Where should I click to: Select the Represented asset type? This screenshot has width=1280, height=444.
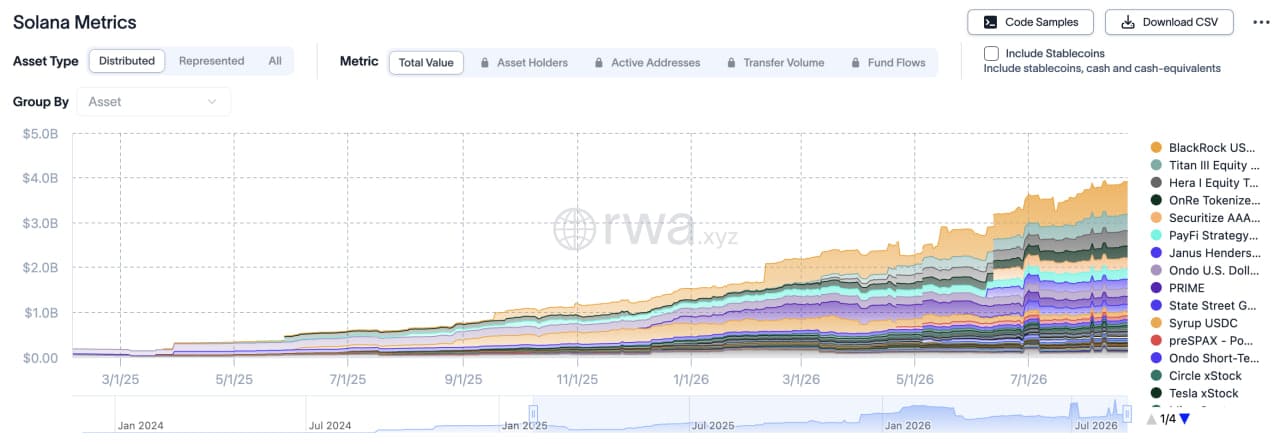[x=211, y=61]
